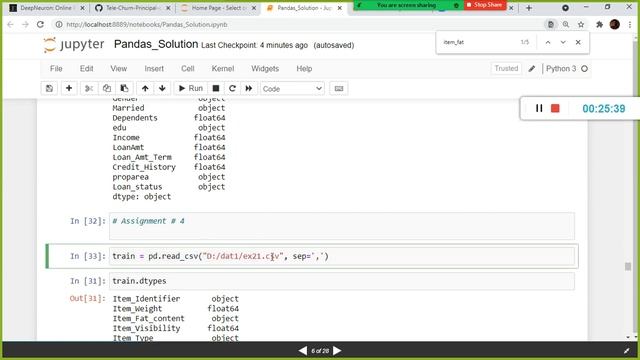Image resolution: width=640 pixels, height=360 pixels.
Task: Cut selected cells with scissors icon
Action: point(89,88)
